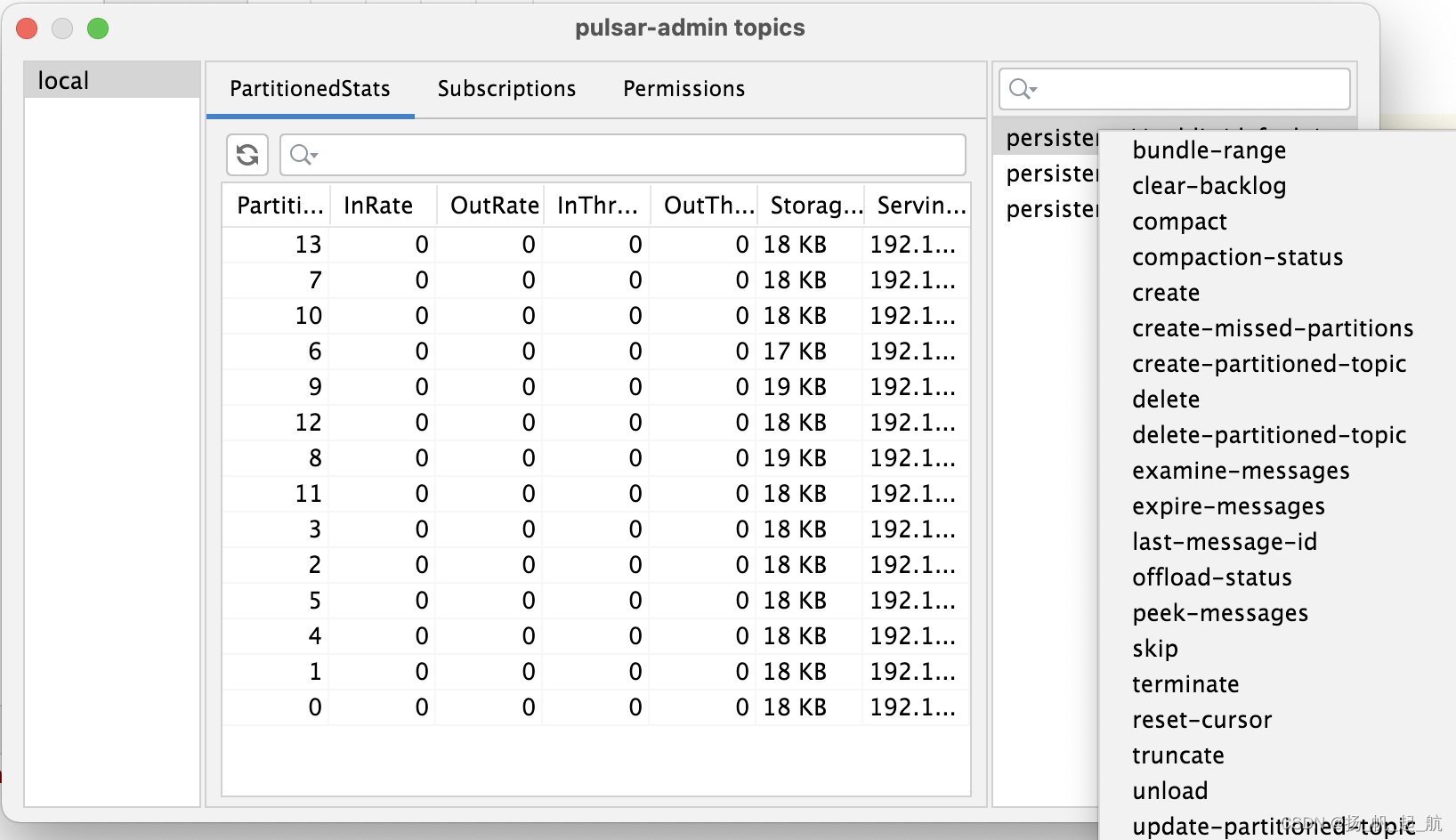The height and width of the screenshot is (840, 1456).
Task: Select the second persistent topic entry
Action: coord(1050,174)
